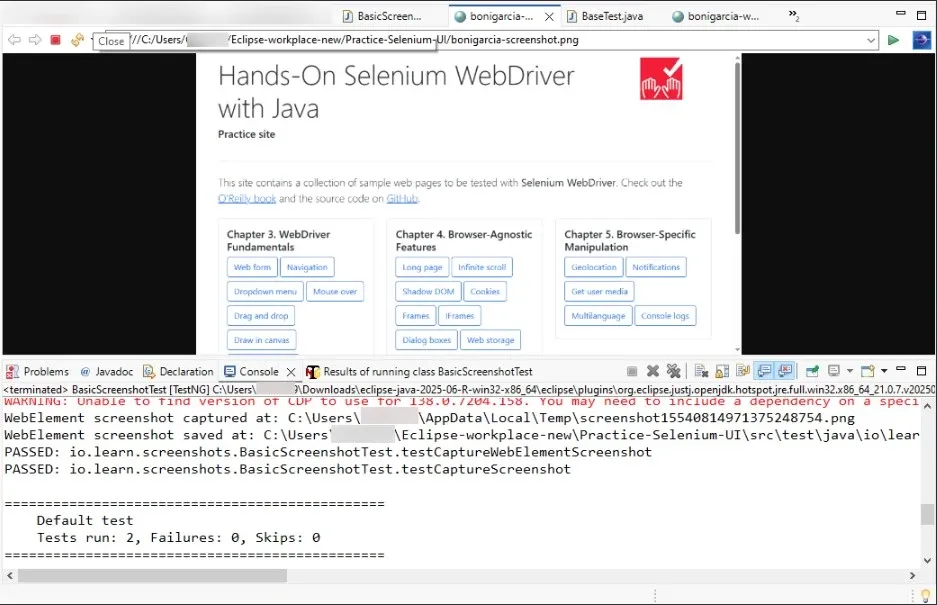
Task: Click the GitHub link
Action: 402,198
